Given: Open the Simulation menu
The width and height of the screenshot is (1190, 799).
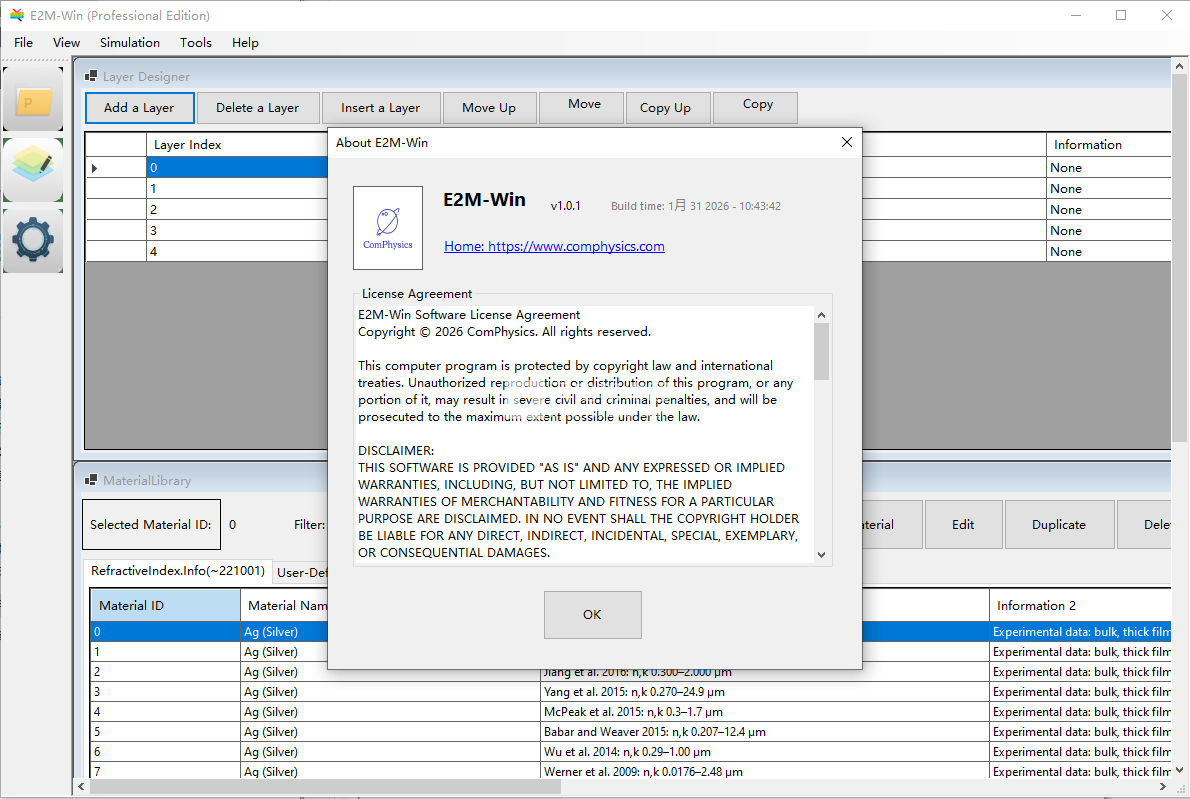Looking at the screenshot, I should point(130,43).
